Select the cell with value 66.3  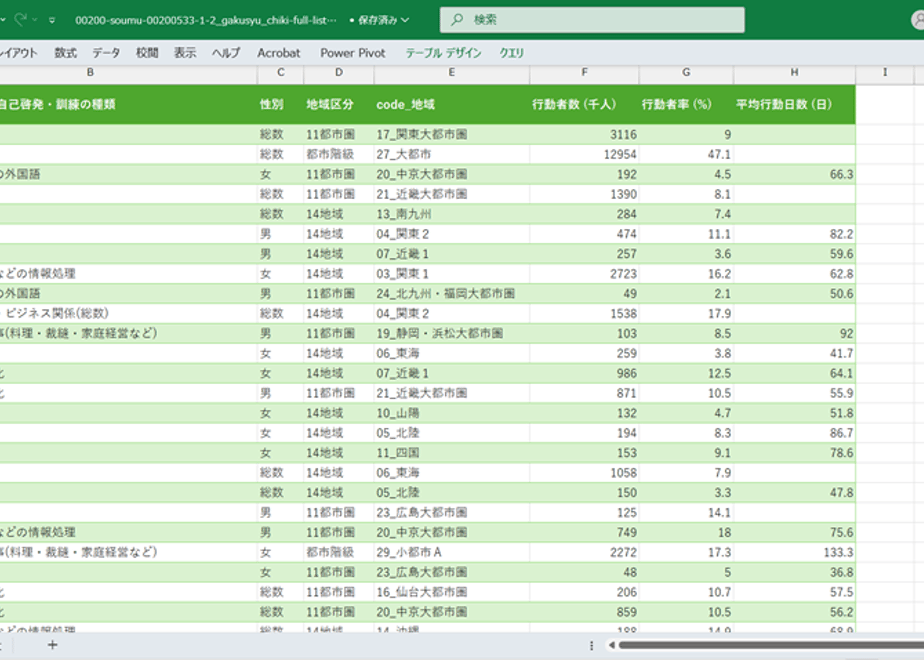[794, 174]
